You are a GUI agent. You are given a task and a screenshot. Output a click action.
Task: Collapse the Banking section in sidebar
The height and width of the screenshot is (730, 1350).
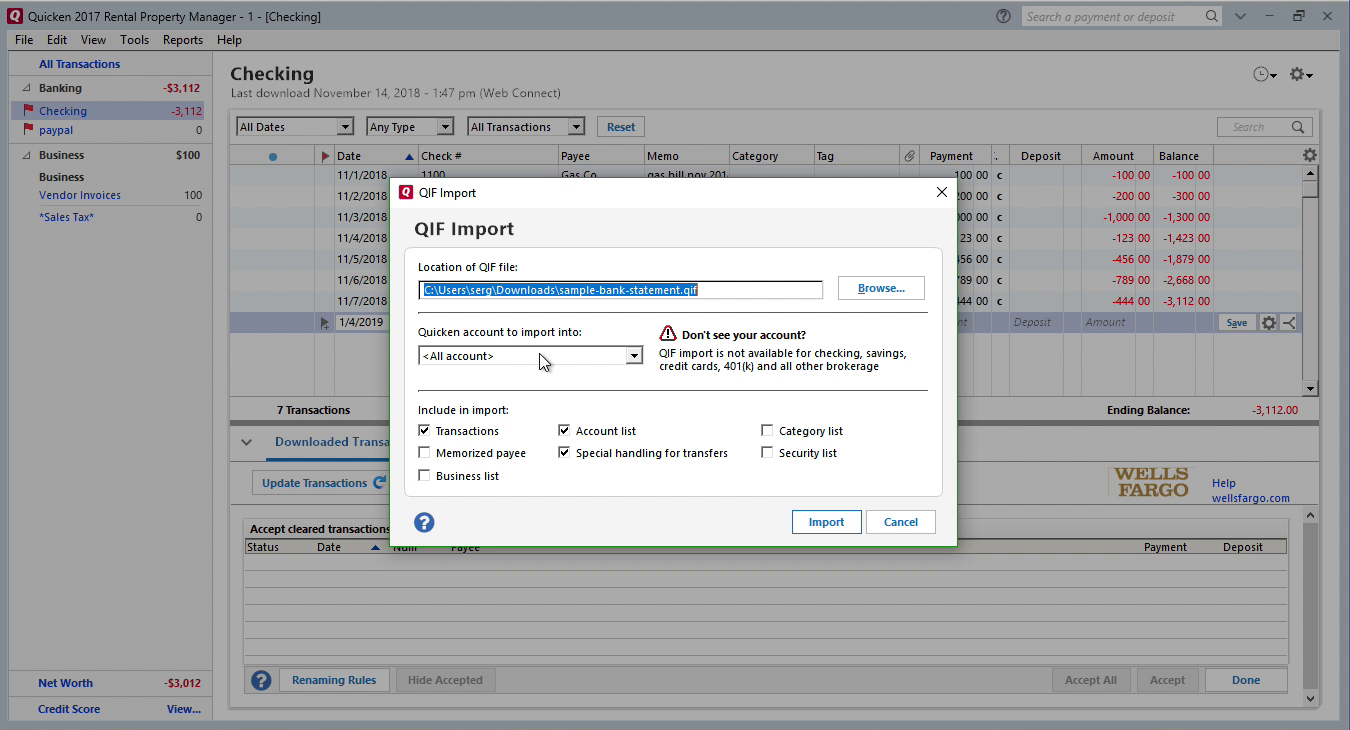coord(27,88)
